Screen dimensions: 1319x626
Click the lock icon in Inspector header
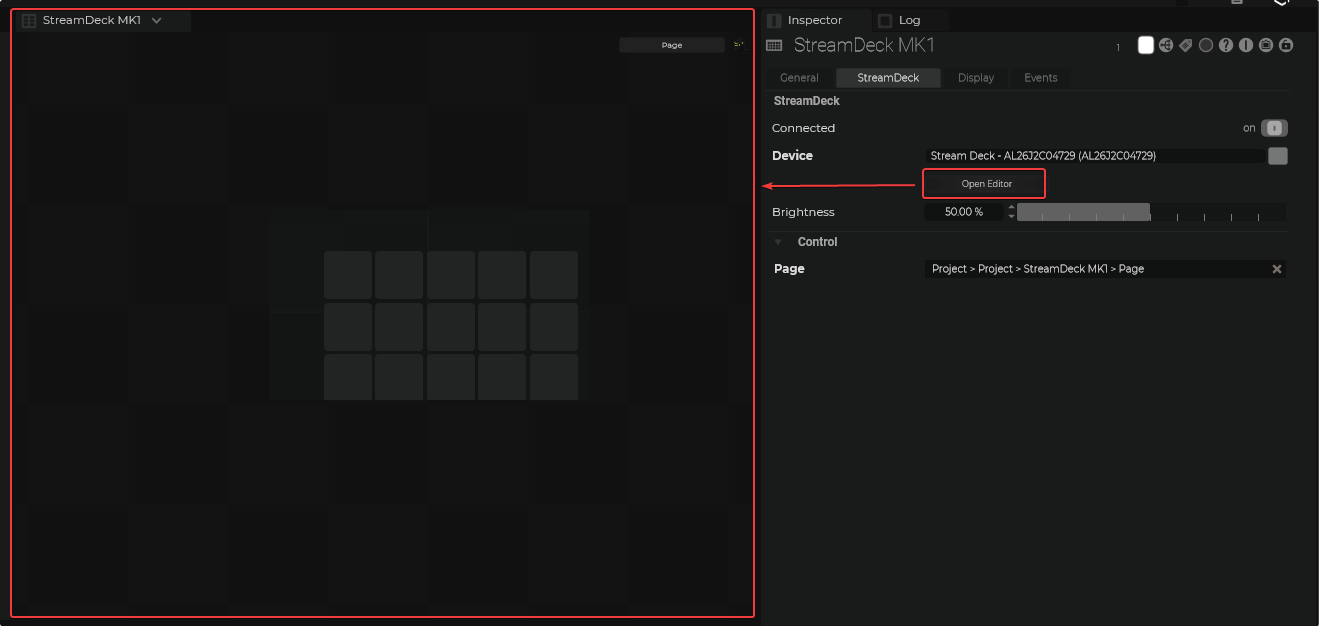[x=1286, y=45]
